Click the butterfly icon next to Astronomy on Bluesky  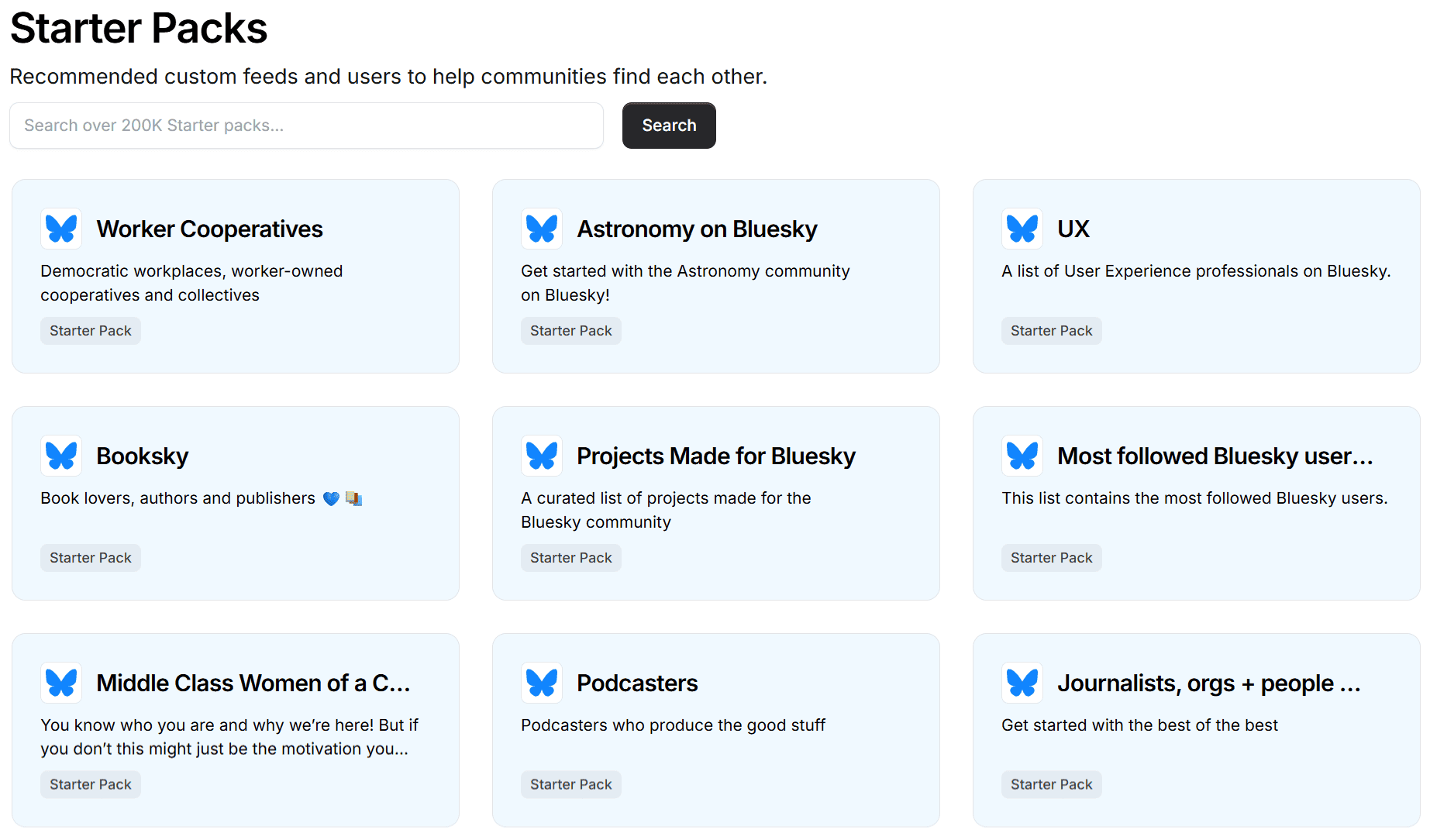pos(542,229)
